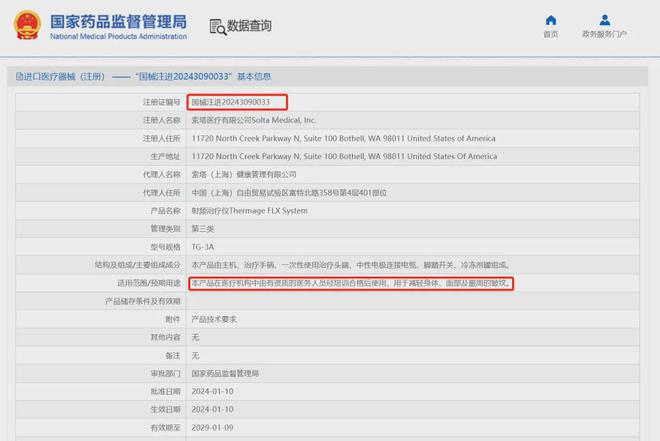
Task: Click the 产品储存条件及有效期 label
Action: 143,301
